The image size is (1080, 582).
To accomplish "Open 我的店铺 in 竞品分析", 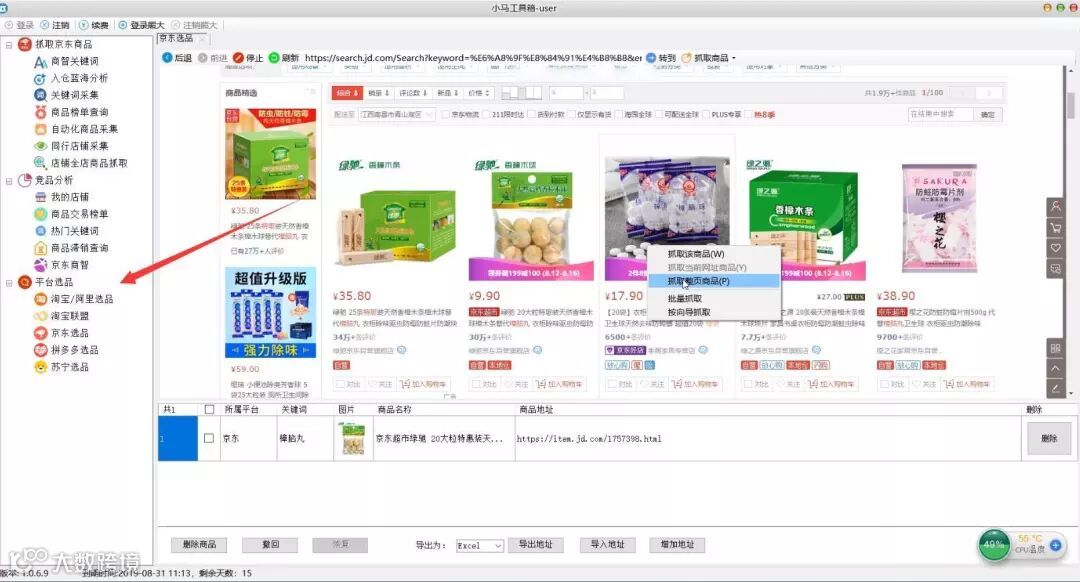I will click(x=70, y=197).
